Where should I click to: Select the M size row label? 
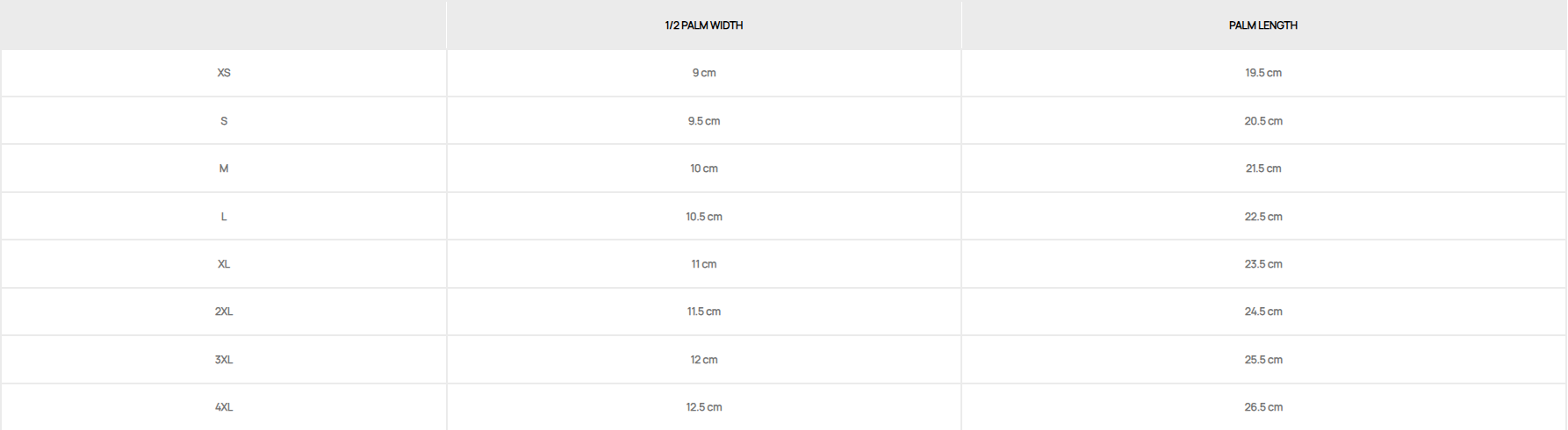click(224, 168)
